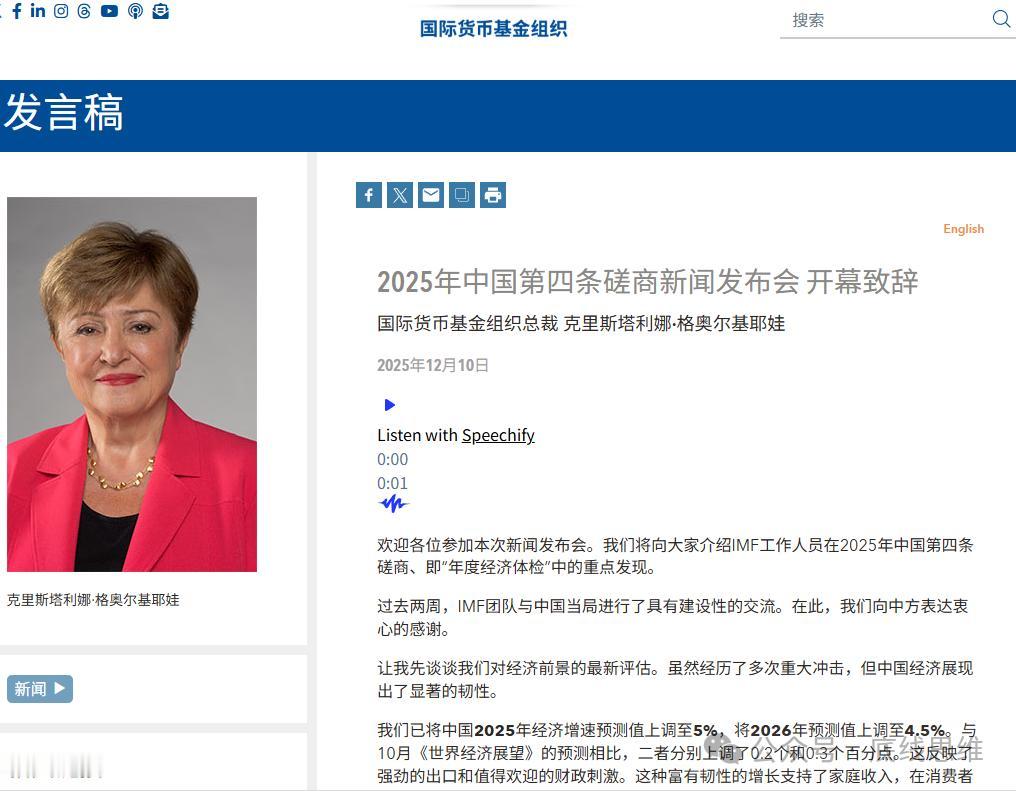
Task: Share the speech on X
Action: (399, 195)
